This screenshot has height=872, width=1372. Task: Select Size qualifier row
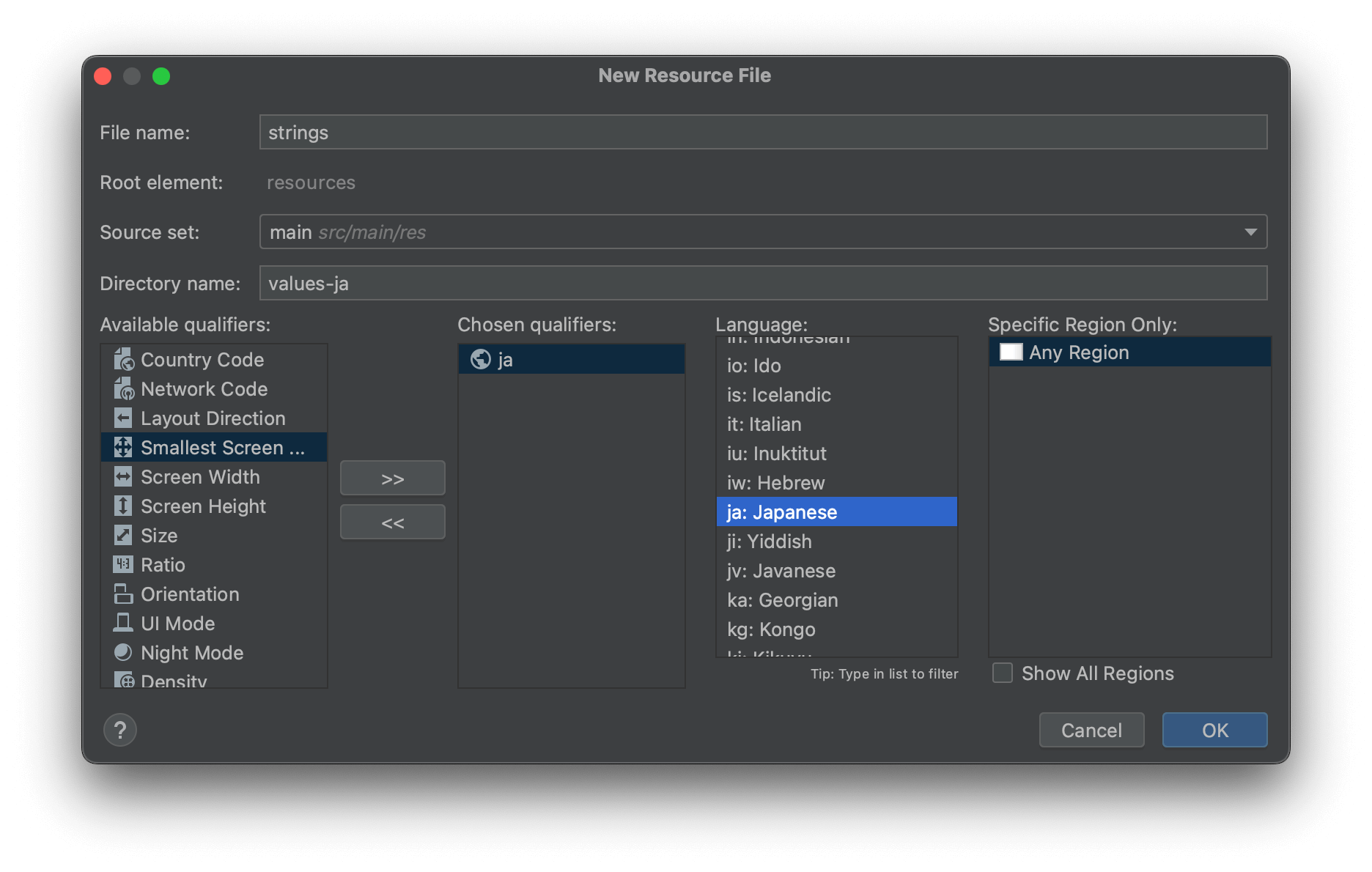click(x=214, y=536)
